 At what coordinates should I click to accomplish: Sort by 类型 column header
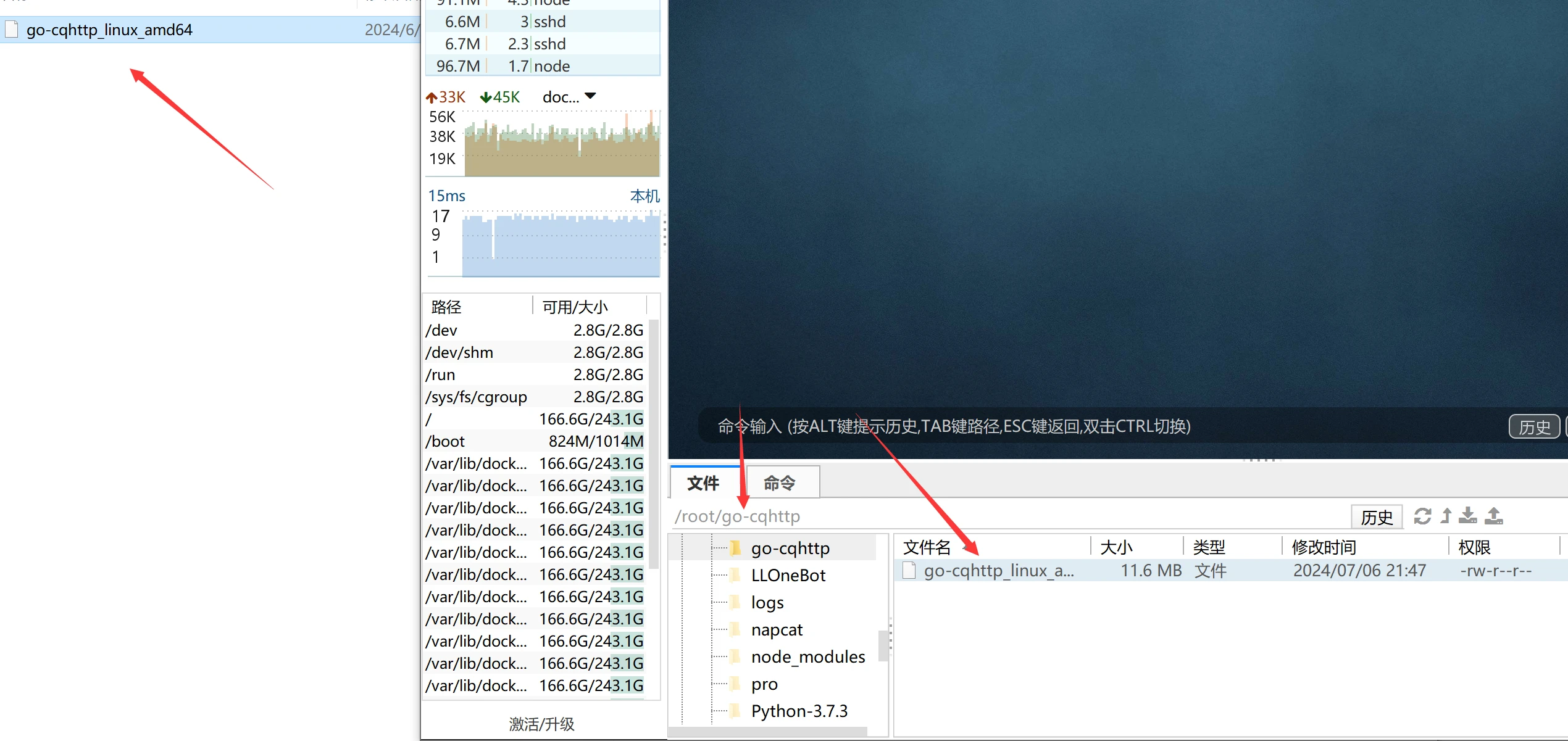[x=1233, y=547]
